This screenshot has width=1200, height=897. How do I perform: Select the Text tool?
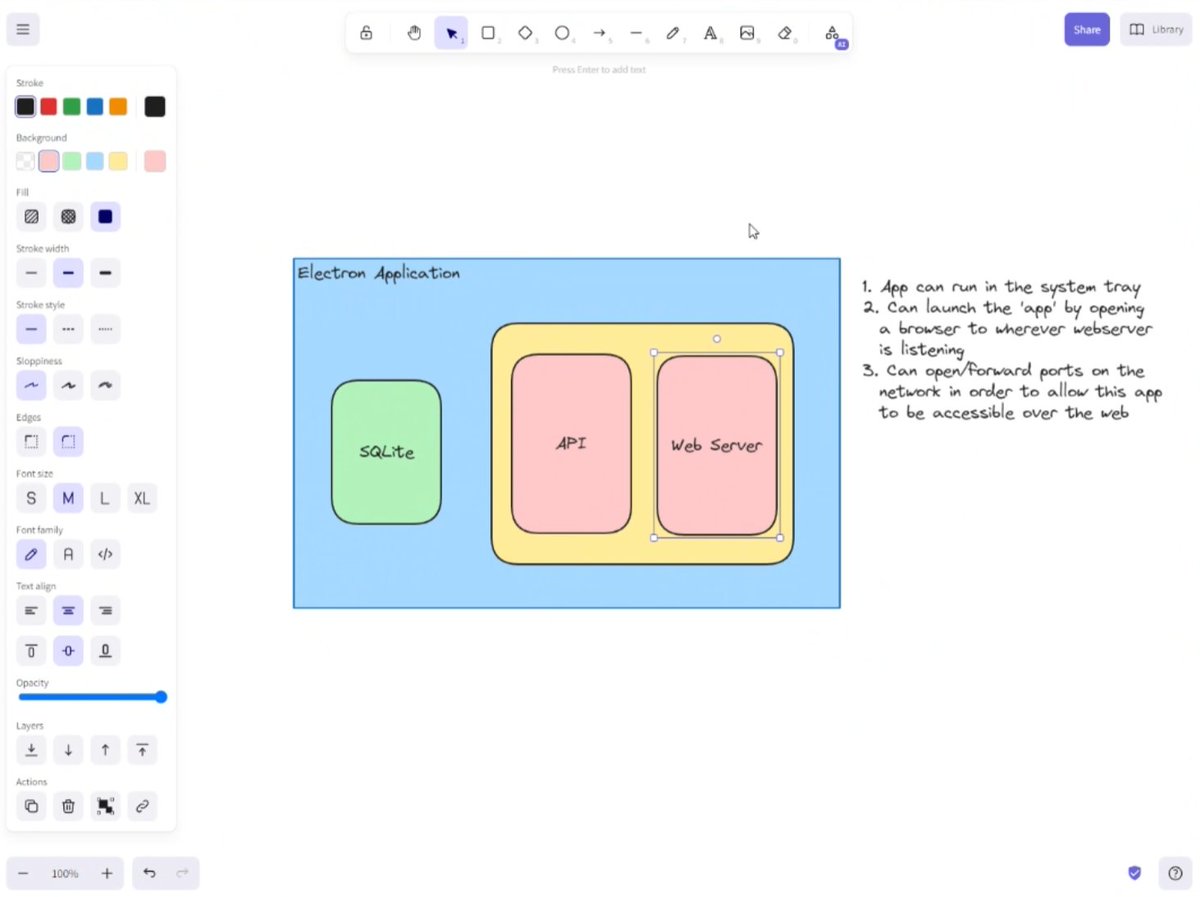710,33
